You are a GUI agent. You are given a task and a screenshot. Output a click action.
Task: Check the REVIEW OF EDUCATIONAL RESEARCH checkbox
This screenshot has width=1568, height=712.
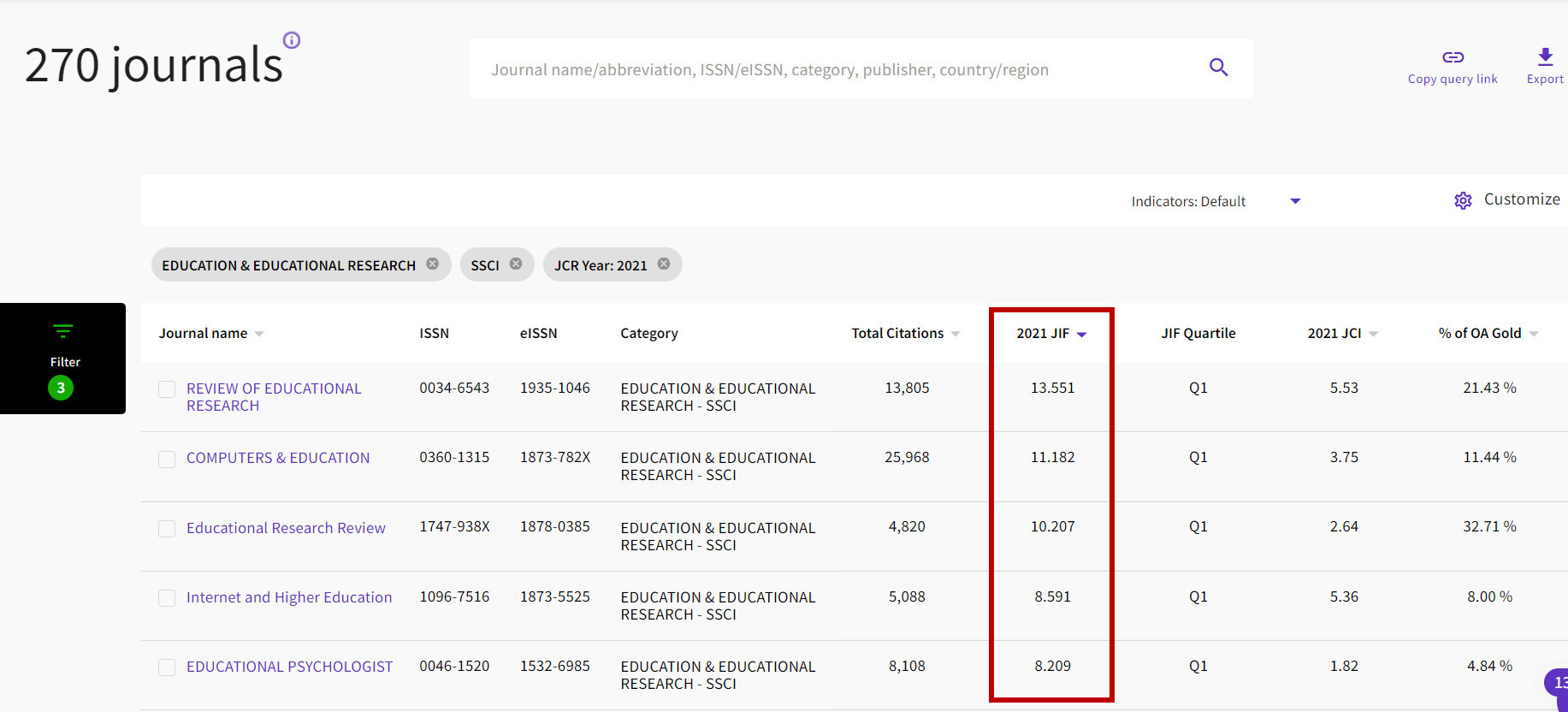click(x=167, y=389)
